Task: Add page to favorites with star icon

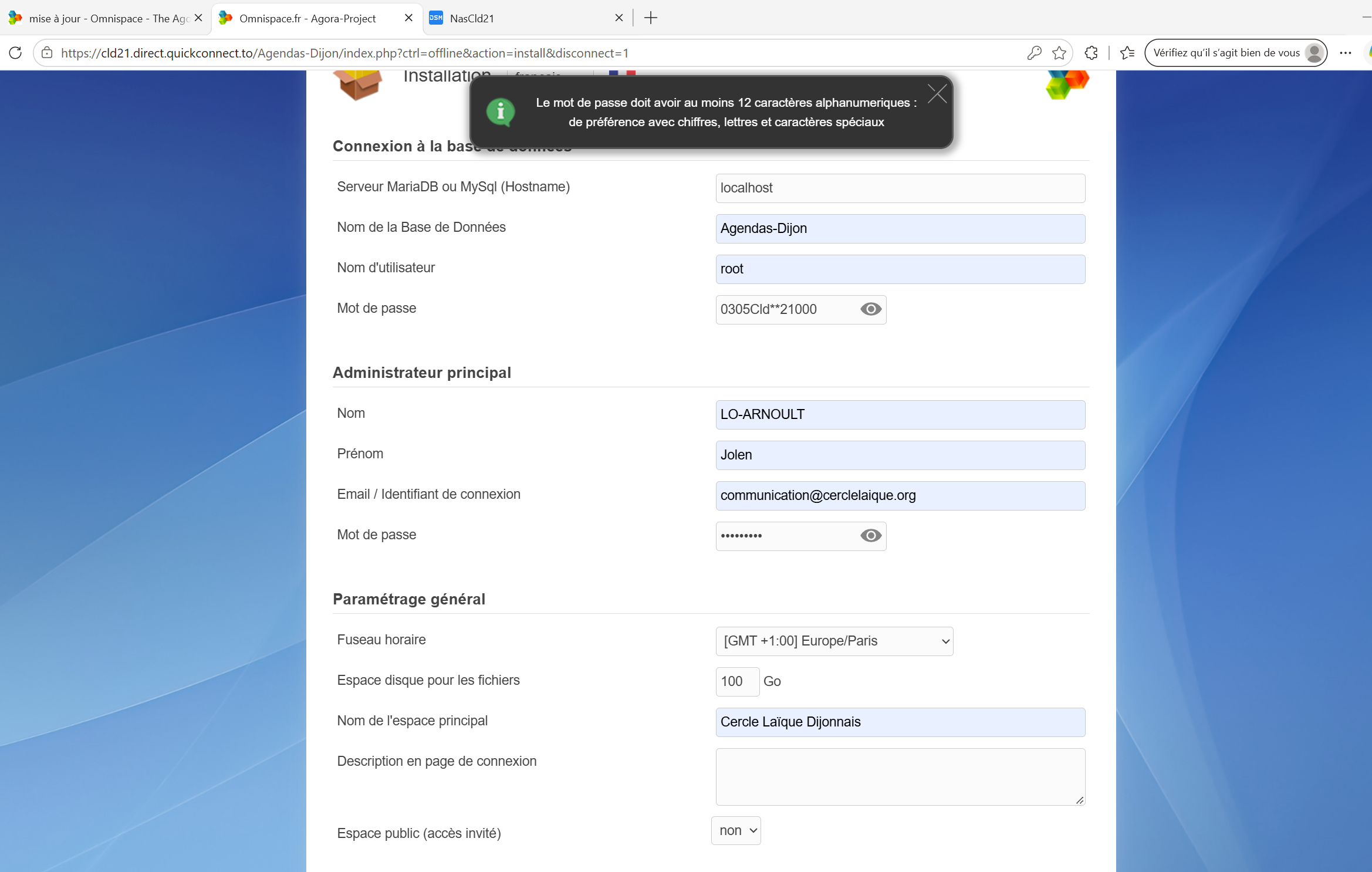Action: 1059,53
